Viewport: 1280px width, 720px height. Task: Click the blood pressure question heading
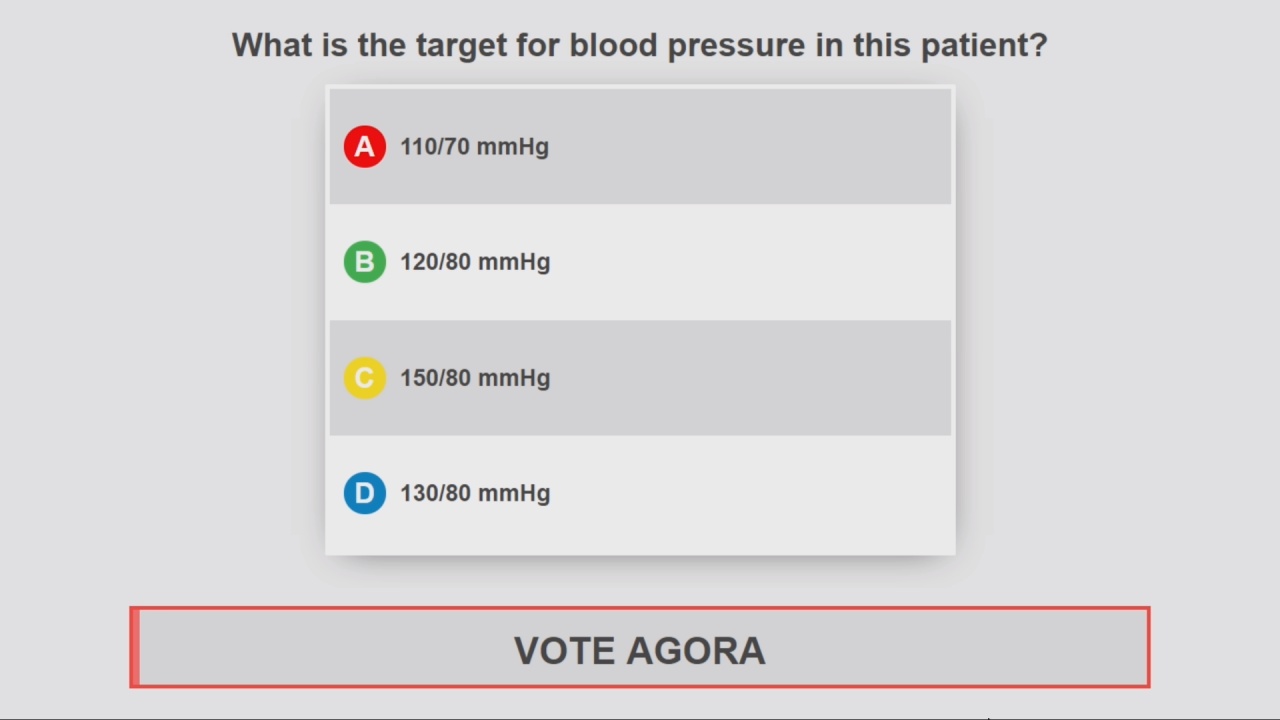tap(640, 45)
